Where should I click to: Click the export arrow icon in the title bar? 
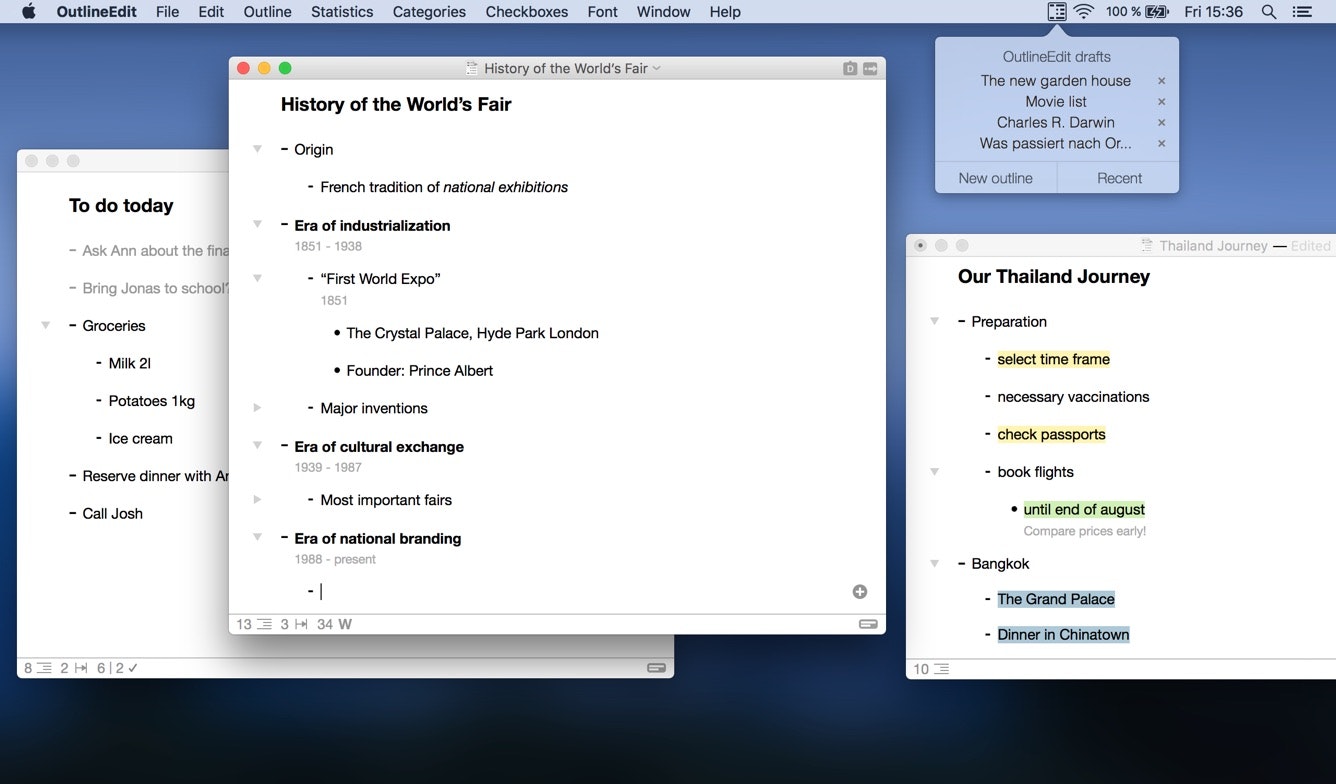(x=870, y=68)
